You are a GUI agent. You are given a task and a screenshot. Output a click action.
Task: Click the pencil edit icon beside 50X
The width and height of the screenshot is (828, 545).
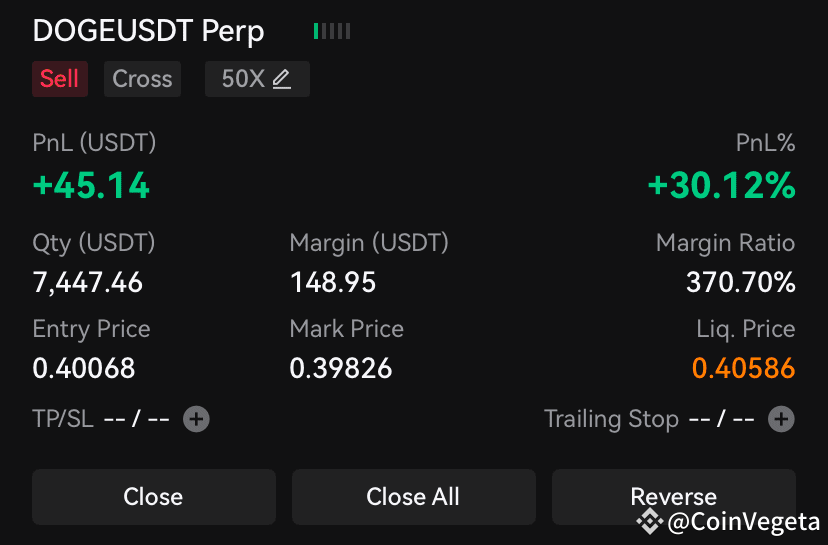tap(281, 79)
